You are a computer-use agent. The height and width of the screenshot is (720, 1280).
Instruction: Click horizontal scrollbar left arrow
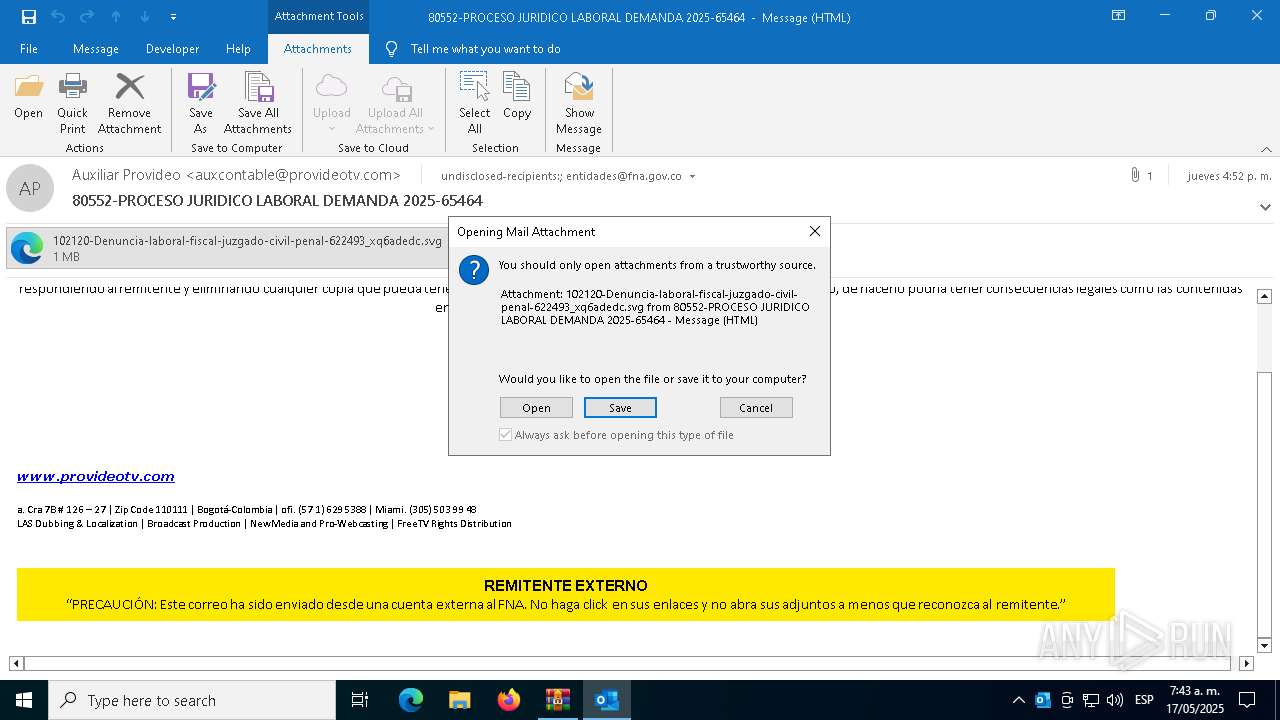click(x=16, y=663)
